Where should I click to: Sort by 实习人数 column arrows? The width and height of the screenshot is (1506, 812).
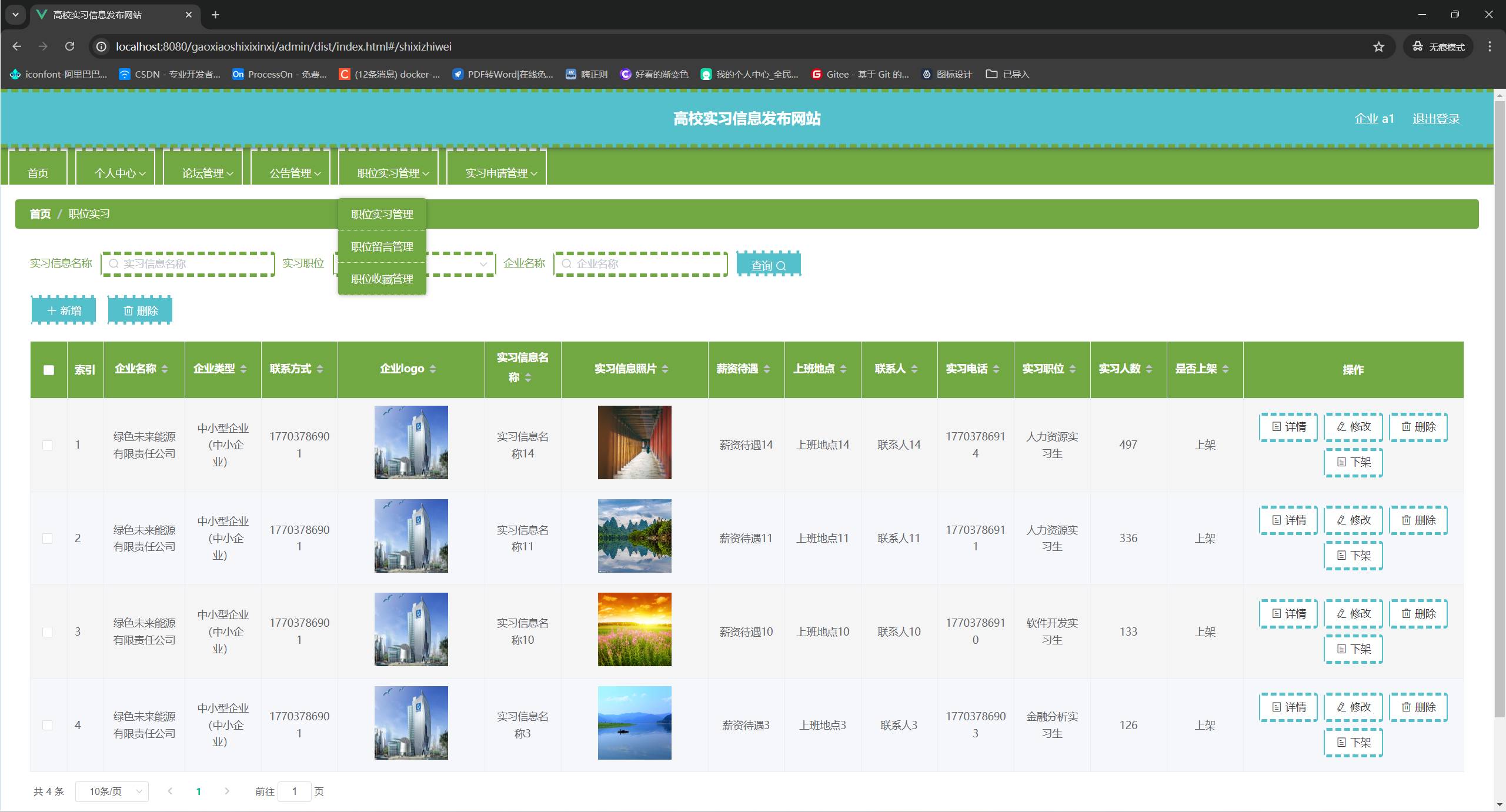[x=1149, y=369]
